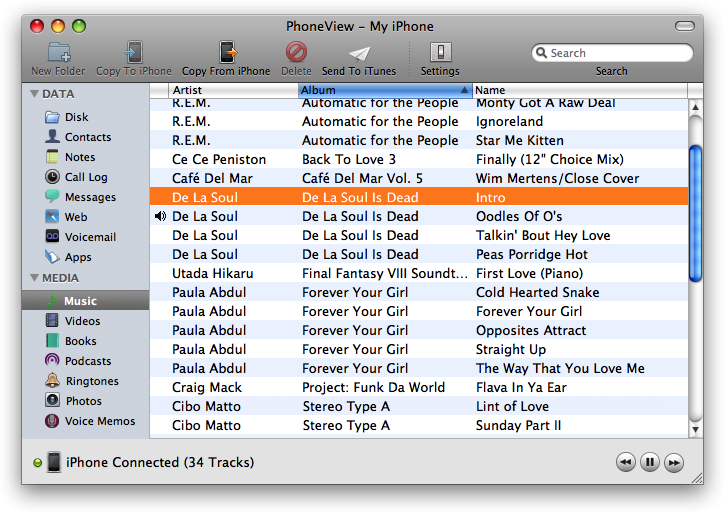
Task: Click the Send To iTunes icon
Action: point(359,54)
